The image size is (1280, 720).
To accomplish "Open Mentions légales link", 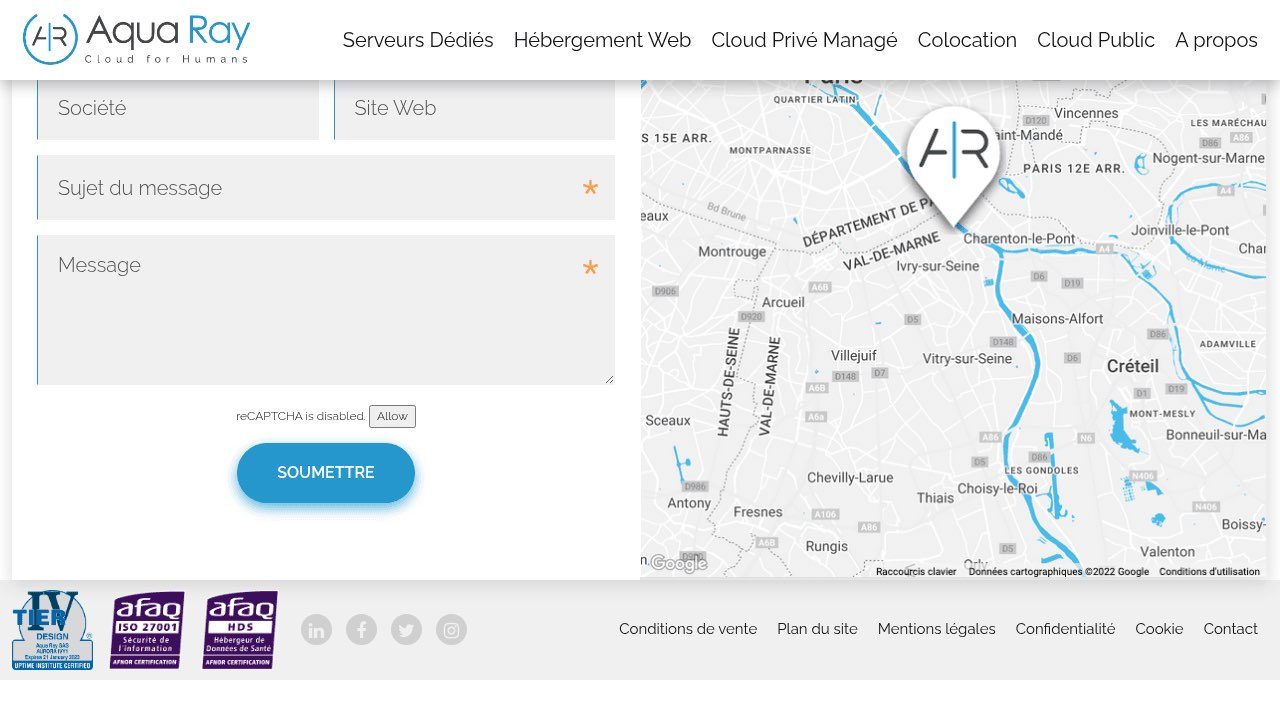I will coord(937,629).
